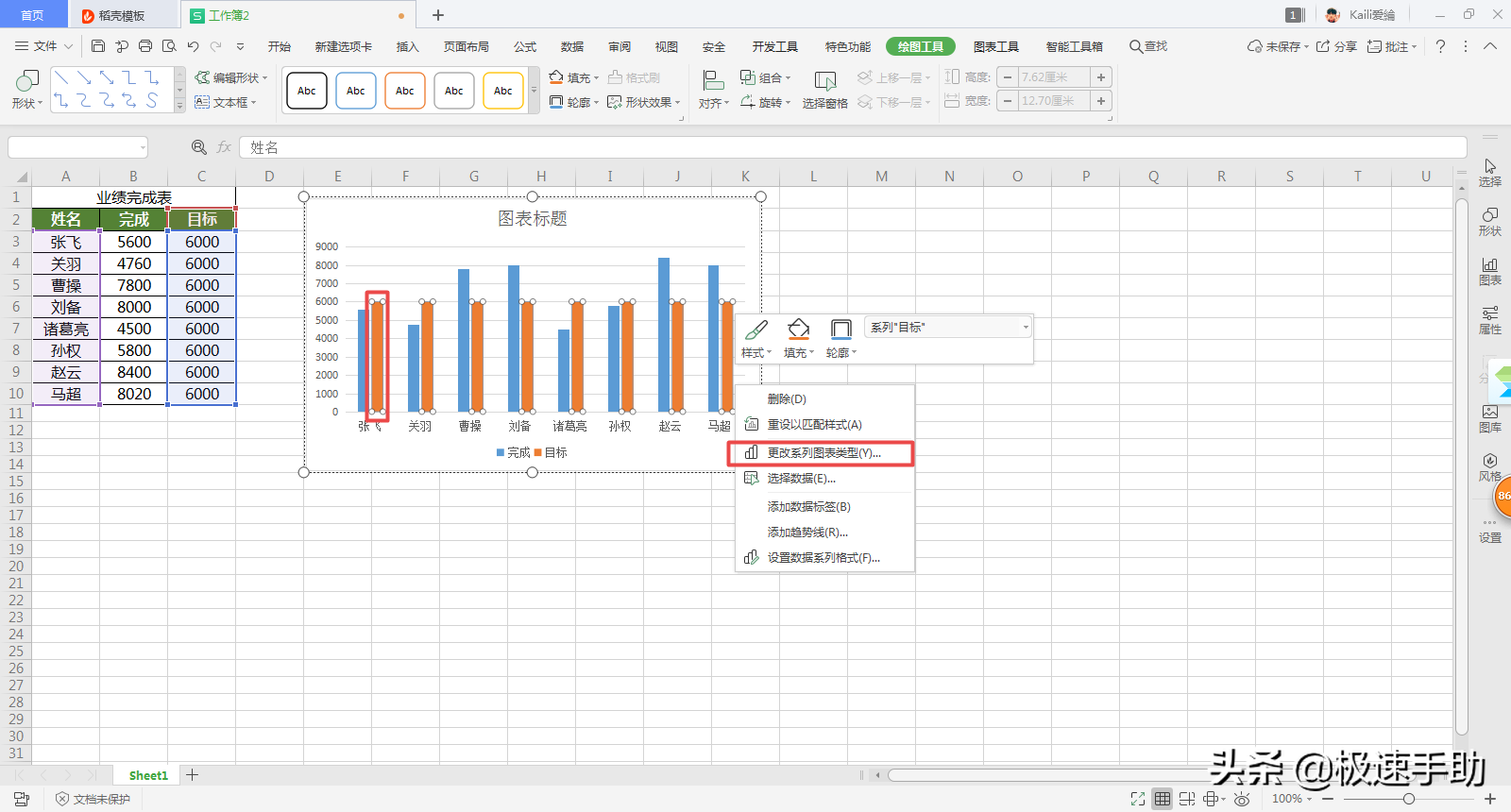The width and height of the screenshot is (1511, 812).
Task: Choose 设置数据系列格式 from the context menu
Action: point(824,558)
